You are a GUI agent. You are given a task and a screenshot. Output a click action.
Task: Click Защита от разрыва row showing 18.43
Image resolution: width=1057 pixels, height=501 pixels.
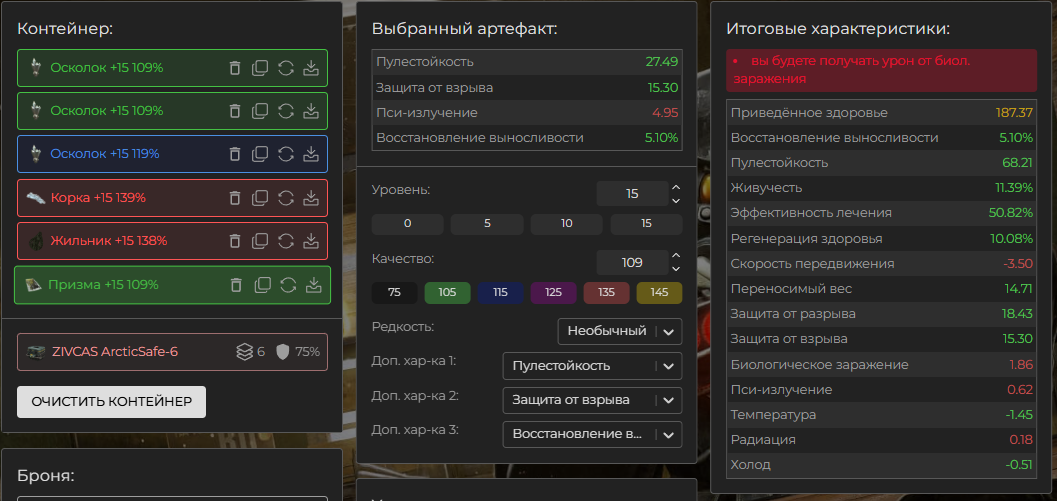(x=881, y=314)
